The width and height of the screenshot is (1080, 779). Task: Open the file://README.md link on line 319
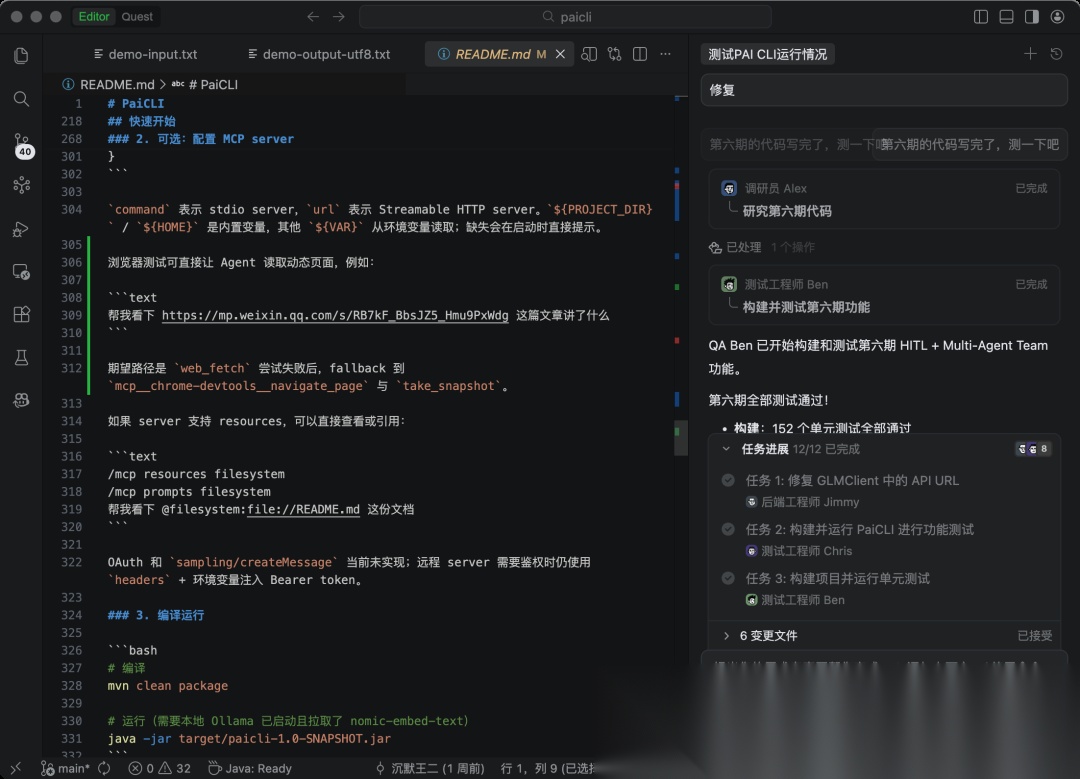pos(303,509)
